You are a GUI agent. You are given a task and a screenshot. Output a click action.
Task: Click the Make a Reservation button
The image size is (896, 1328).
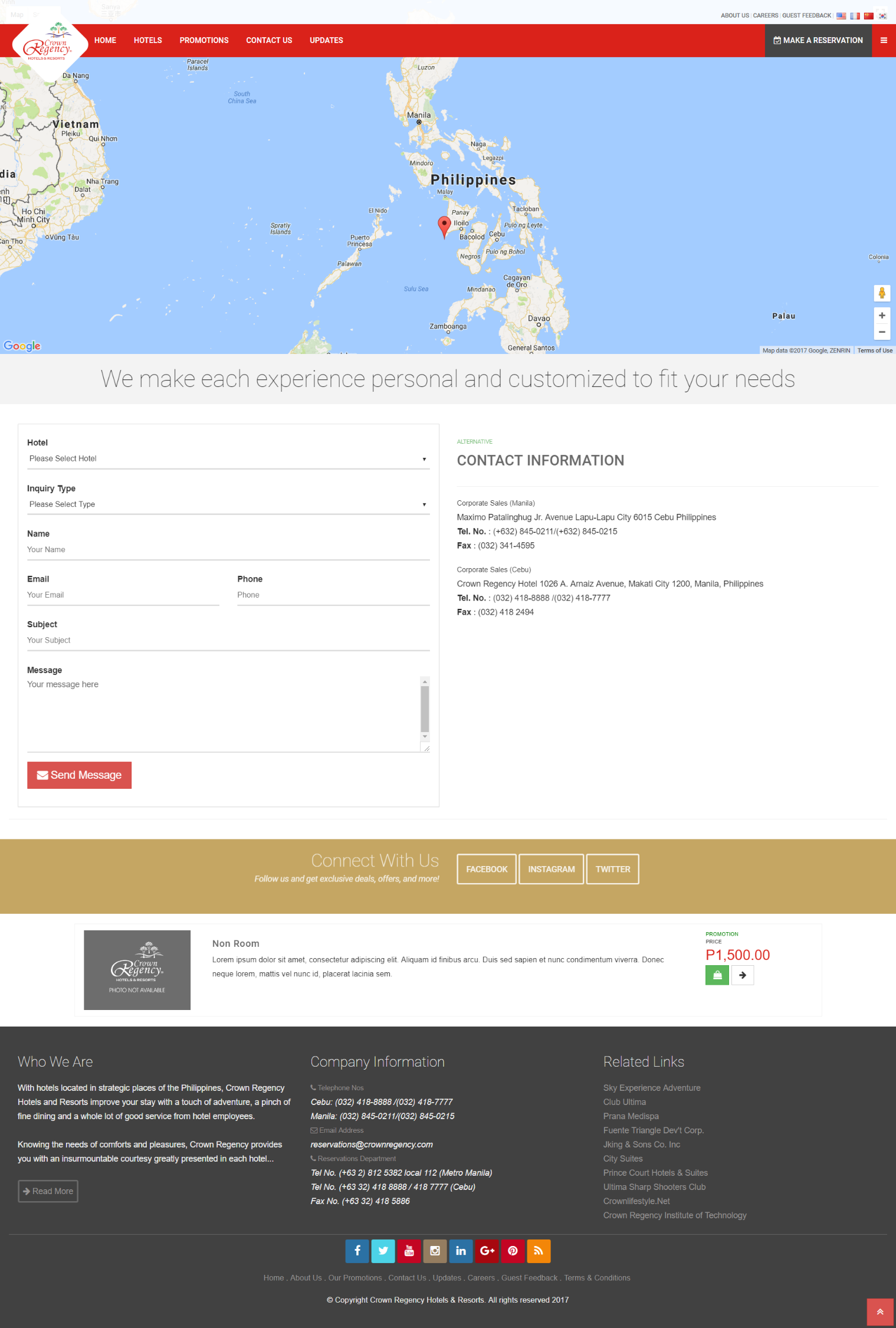(818, 41)
